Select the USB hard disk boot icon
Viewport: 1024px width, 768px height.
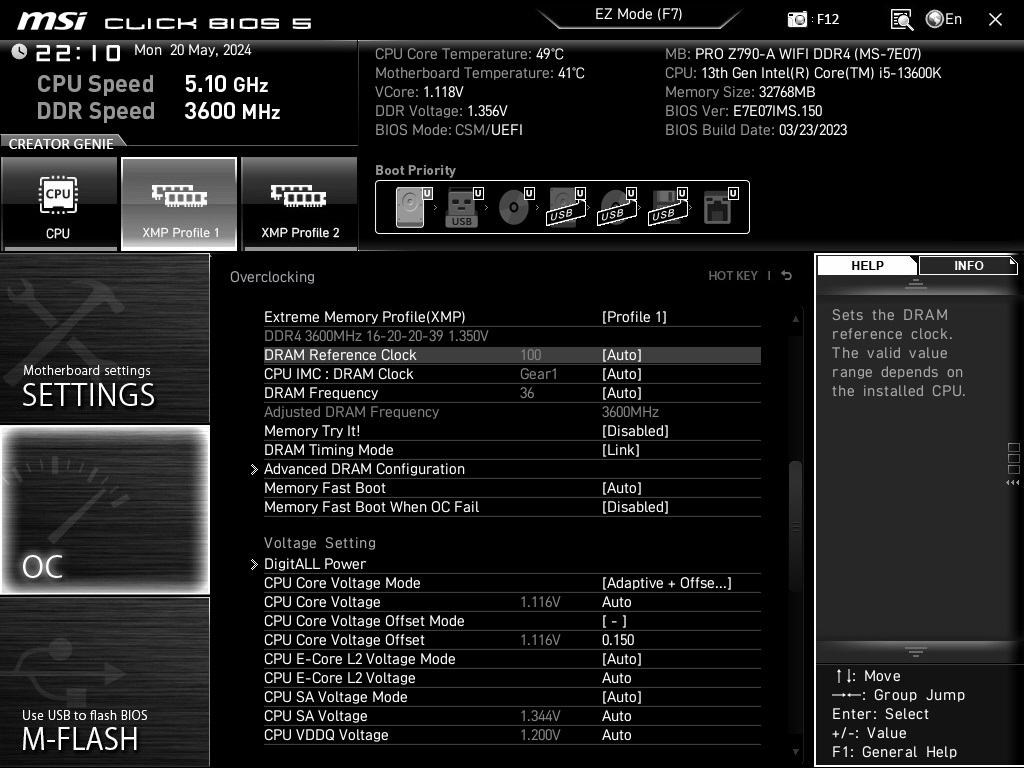(x=565, y=207)
